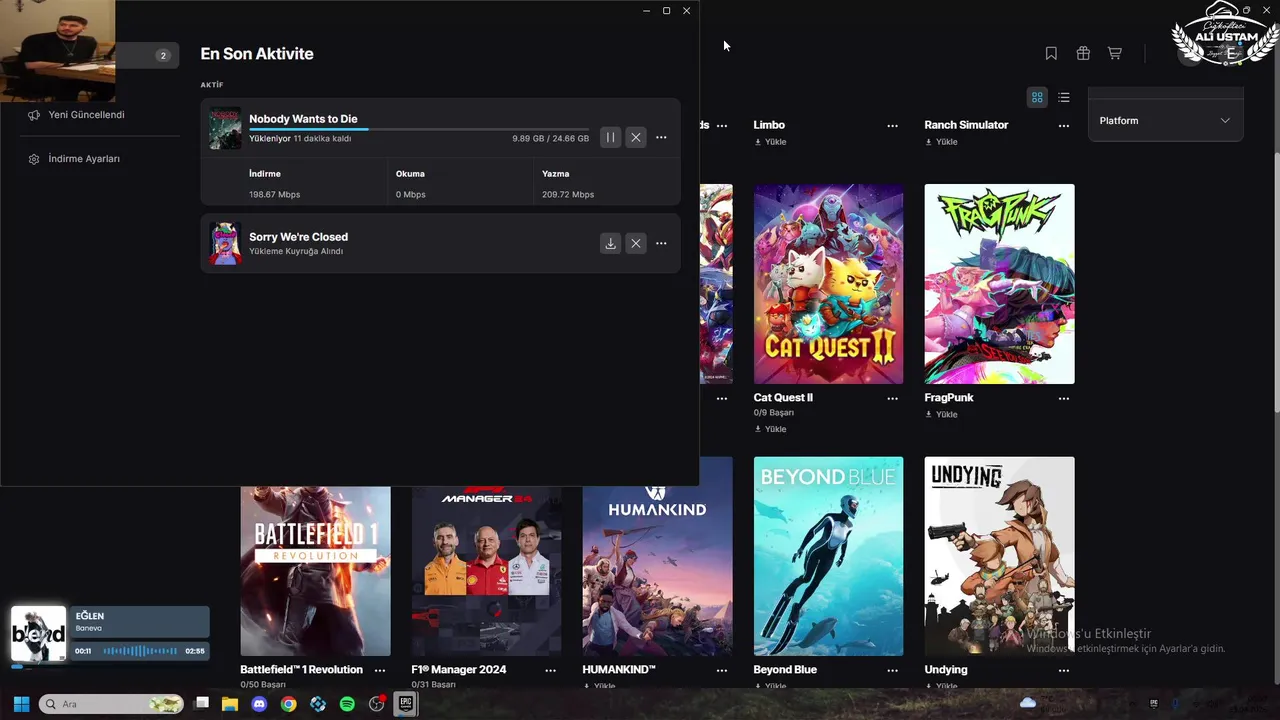Open File Explorer from the taskbar

[x=230, y=704]
